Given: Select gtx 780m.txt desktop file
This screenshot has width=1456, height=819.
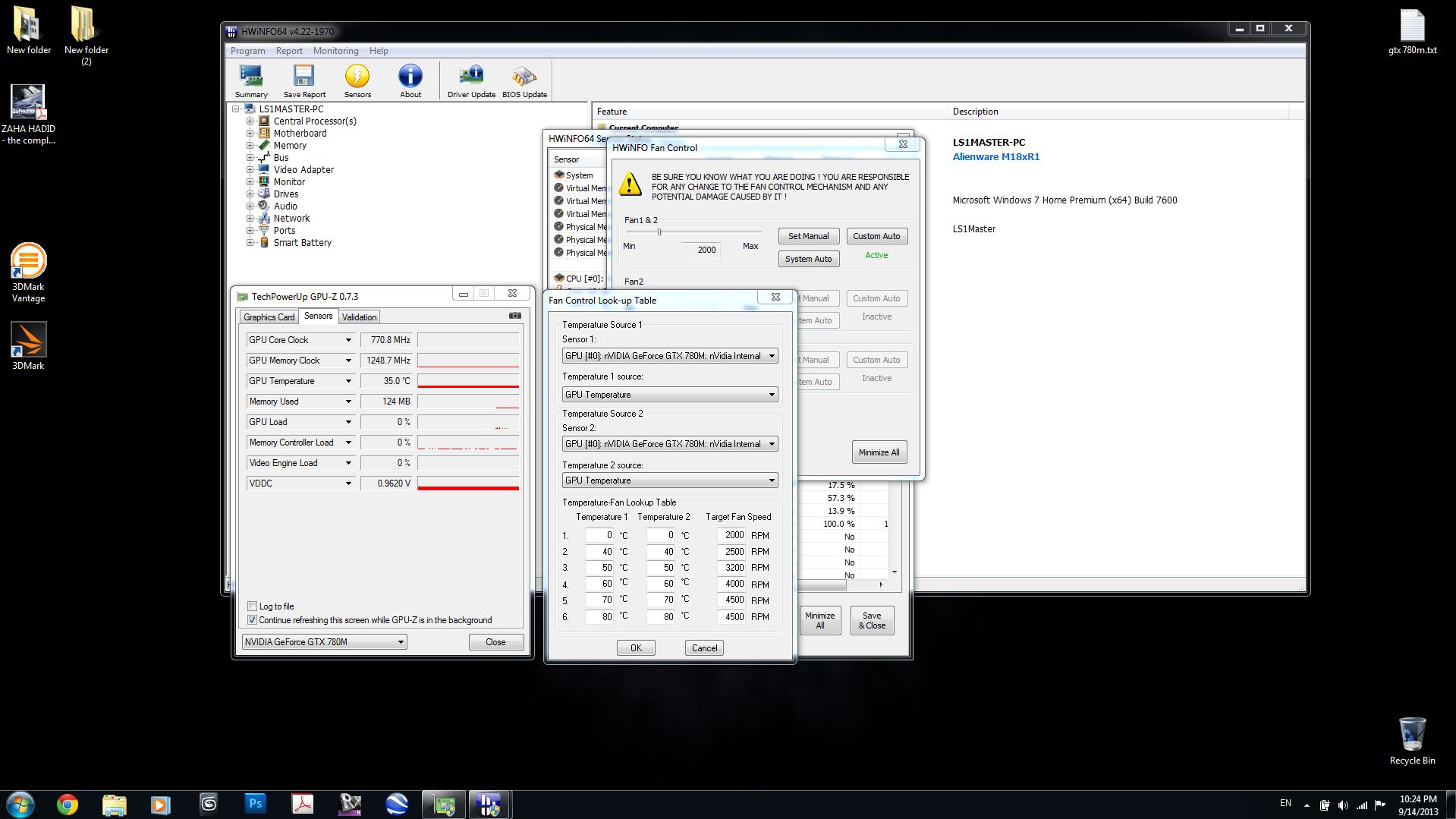Looking at the screenshot, I should tap(1412, 32).
